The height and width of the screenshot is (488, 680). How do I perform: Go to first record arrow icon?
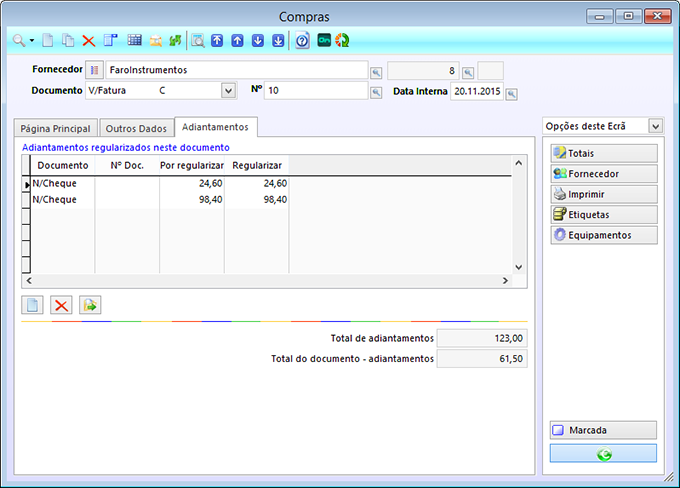(217, 41)
